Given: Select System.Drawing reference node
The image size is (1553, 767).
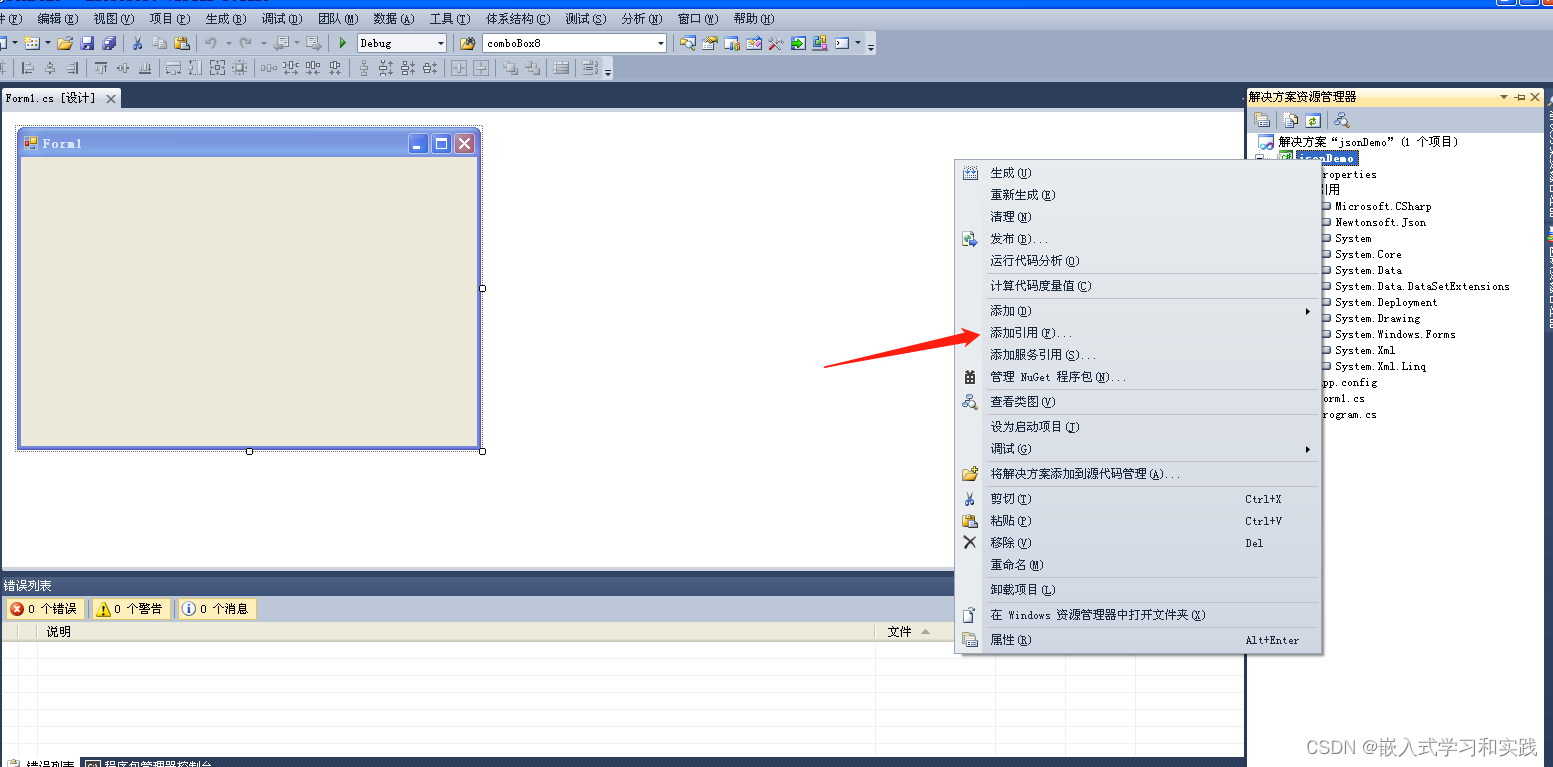Looking at the screenshot, I should point(1378,318).
